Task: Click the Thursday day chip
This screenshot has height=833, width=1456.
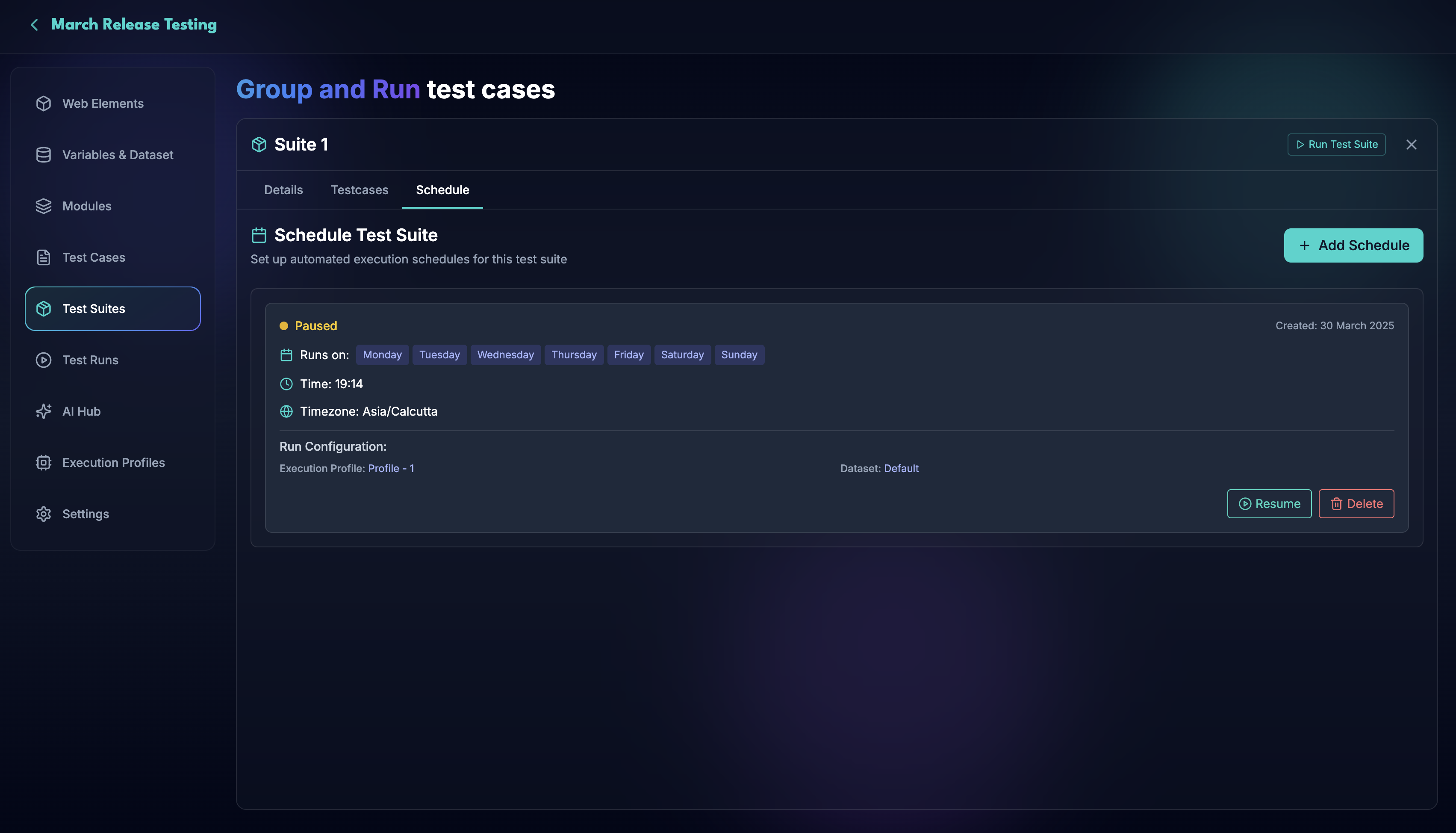Action: click(x=574, y=355)
